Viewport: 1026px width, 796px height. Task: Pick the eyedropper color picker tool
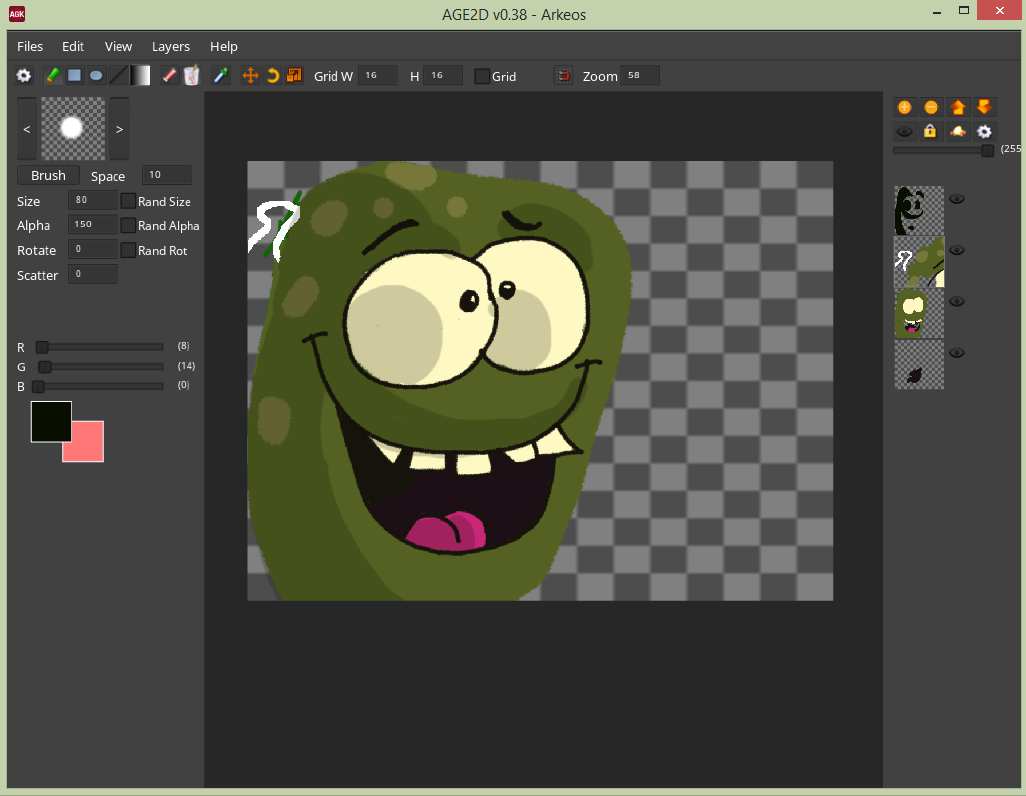[221, 76]
